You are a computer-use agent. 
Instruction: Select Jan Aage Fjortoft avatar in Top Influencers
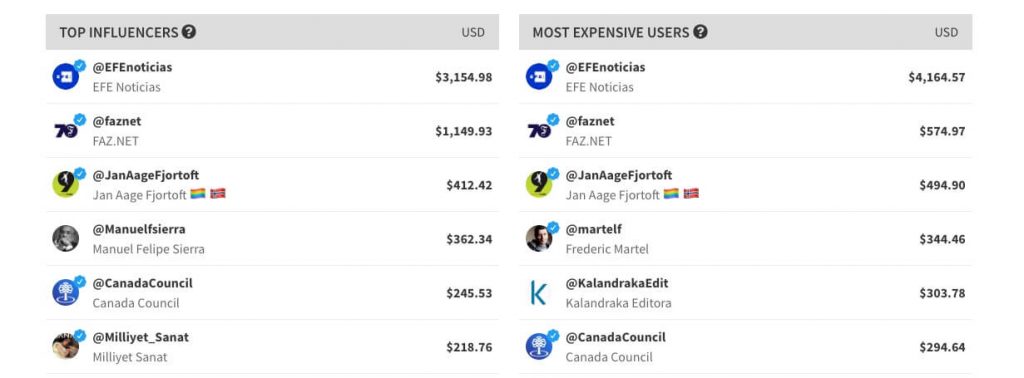pyautogui.click(x=66, y=185)
